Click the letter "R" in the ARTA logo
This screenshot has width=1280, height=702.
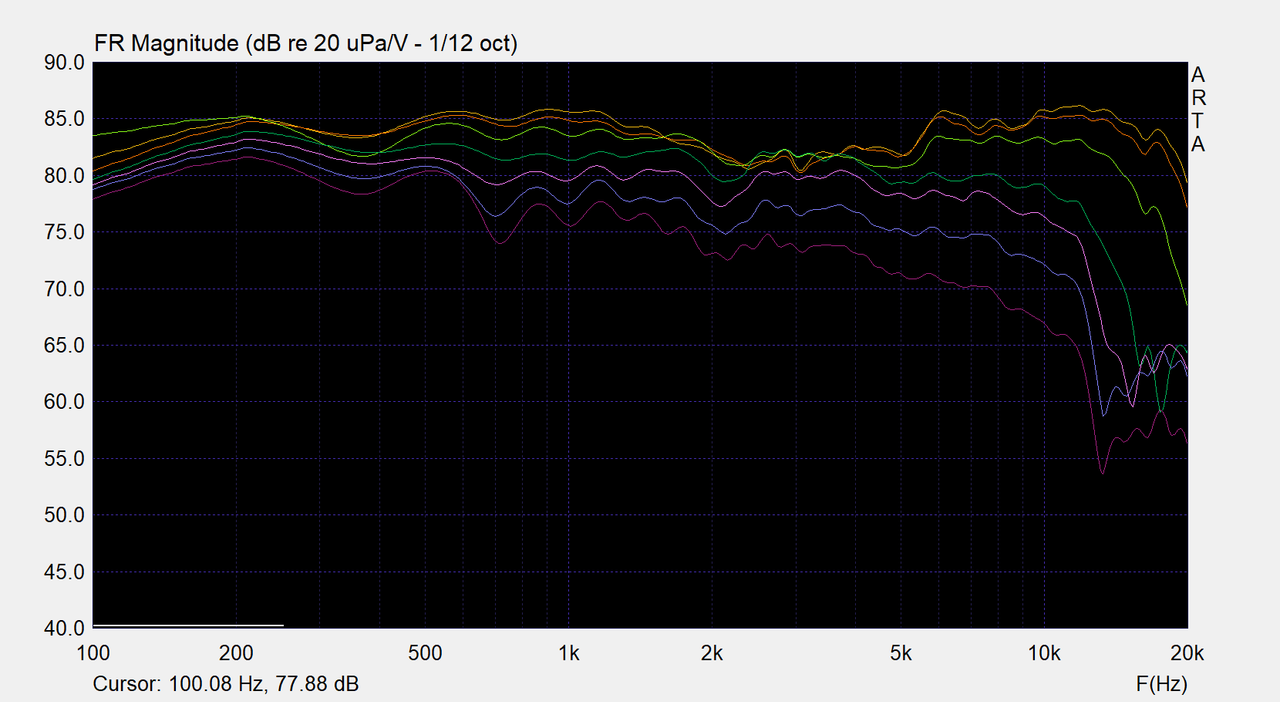tap(1198, 98)
